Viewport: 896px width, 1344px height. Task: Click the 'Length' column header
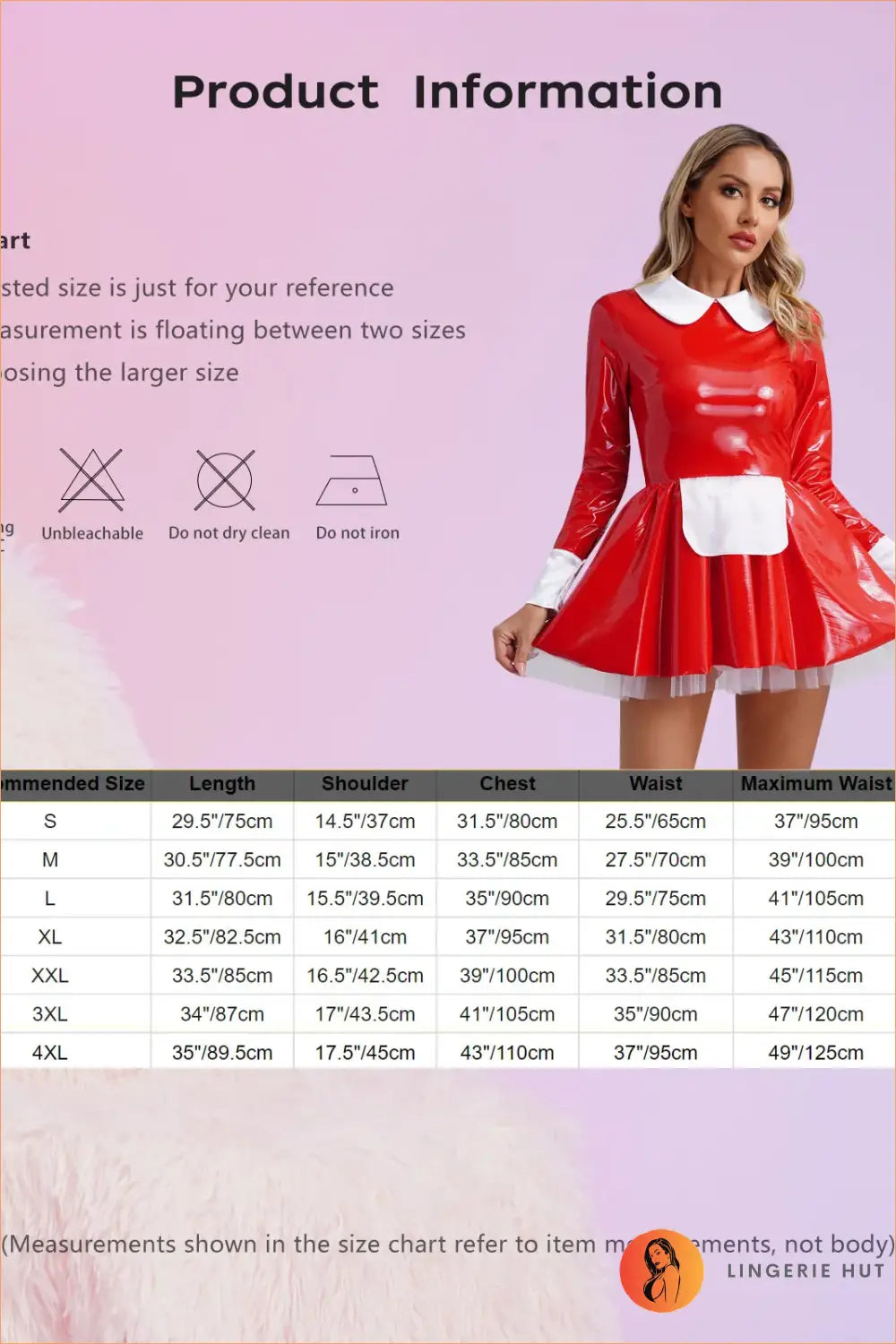(222, 784)
